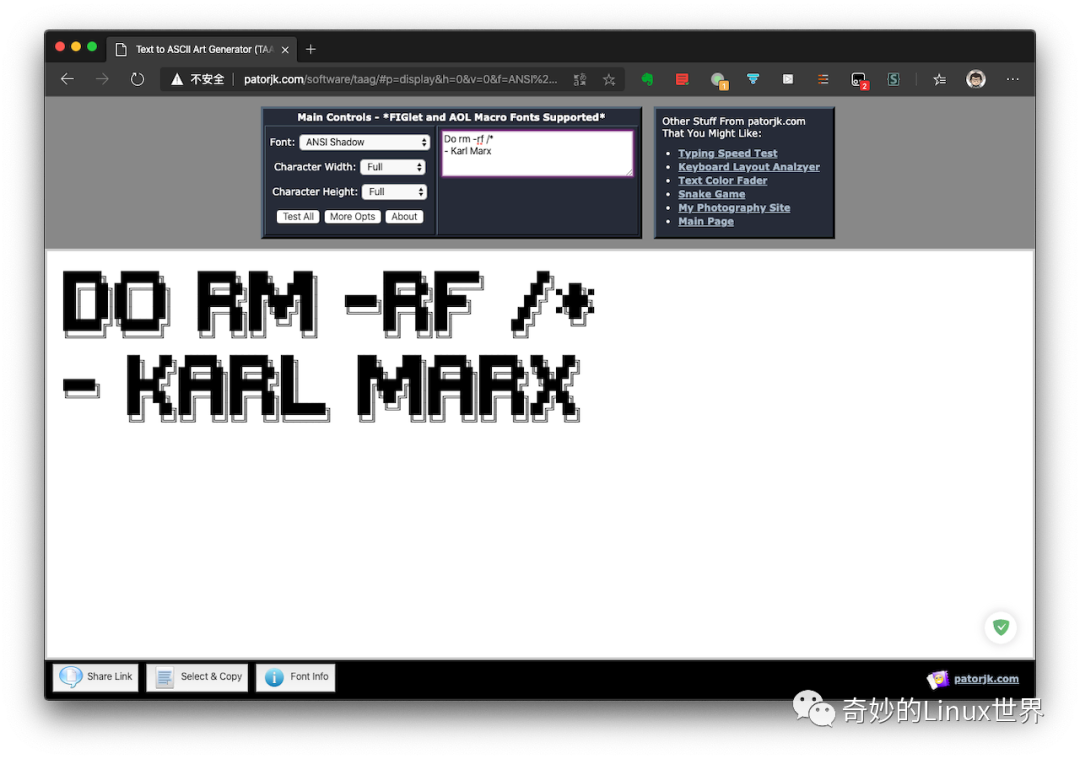Viewport: 1080px width, 759px height.
Task: Click the About button
Action: coord(404,216)
